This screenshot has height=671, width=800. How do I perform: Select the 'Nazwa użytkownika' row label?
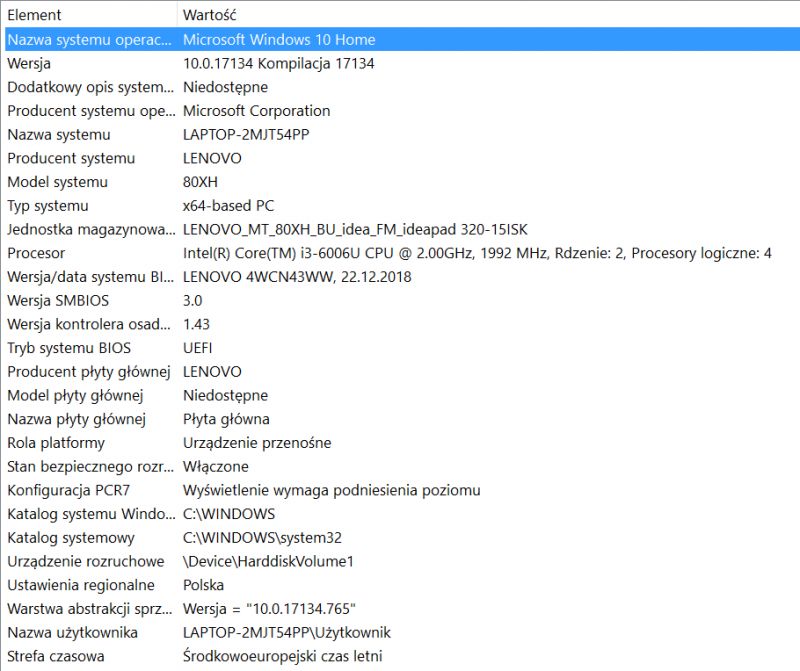[x=72, y=633]
